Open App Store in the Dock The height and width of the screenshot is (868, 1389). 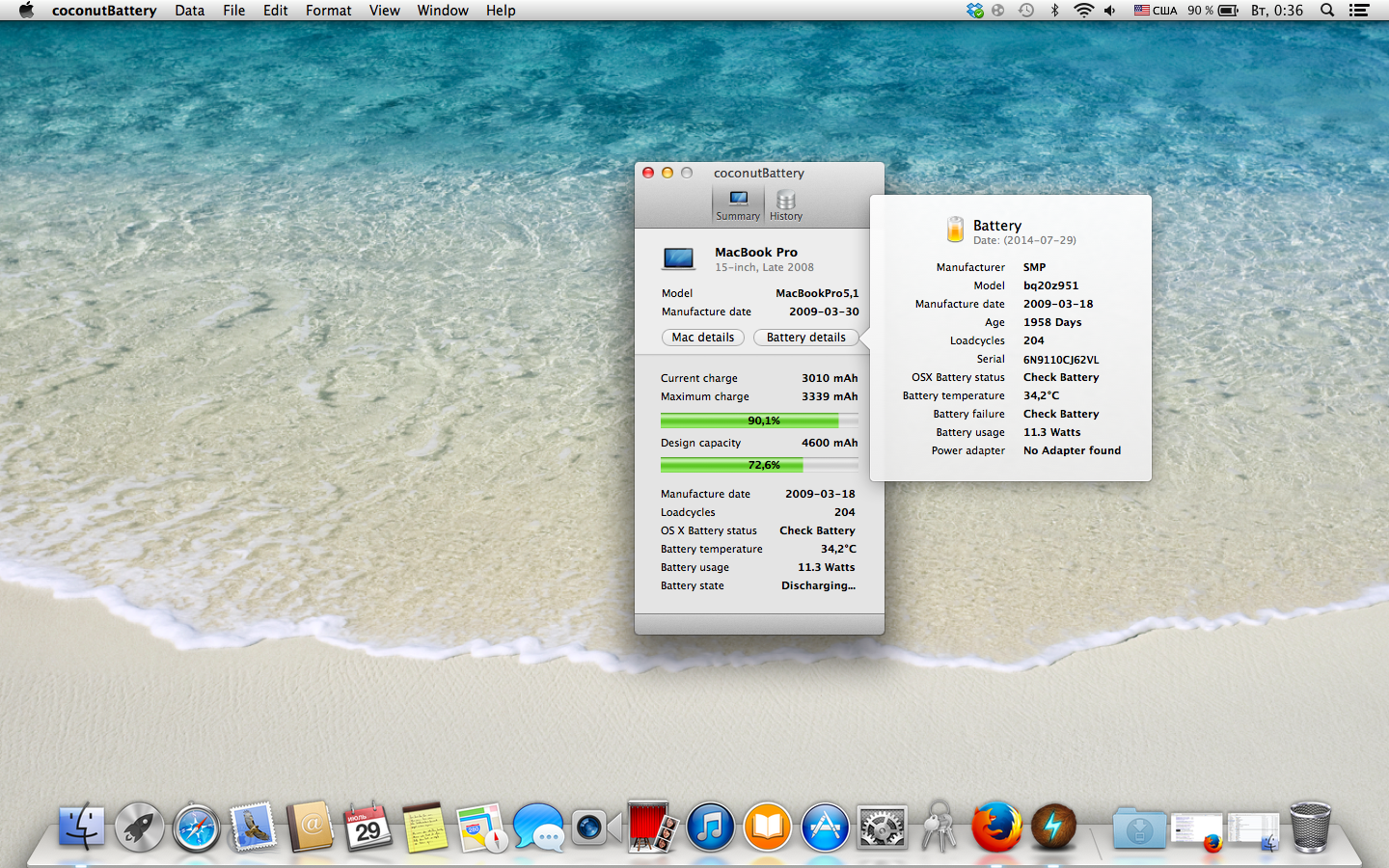(825, 827)
